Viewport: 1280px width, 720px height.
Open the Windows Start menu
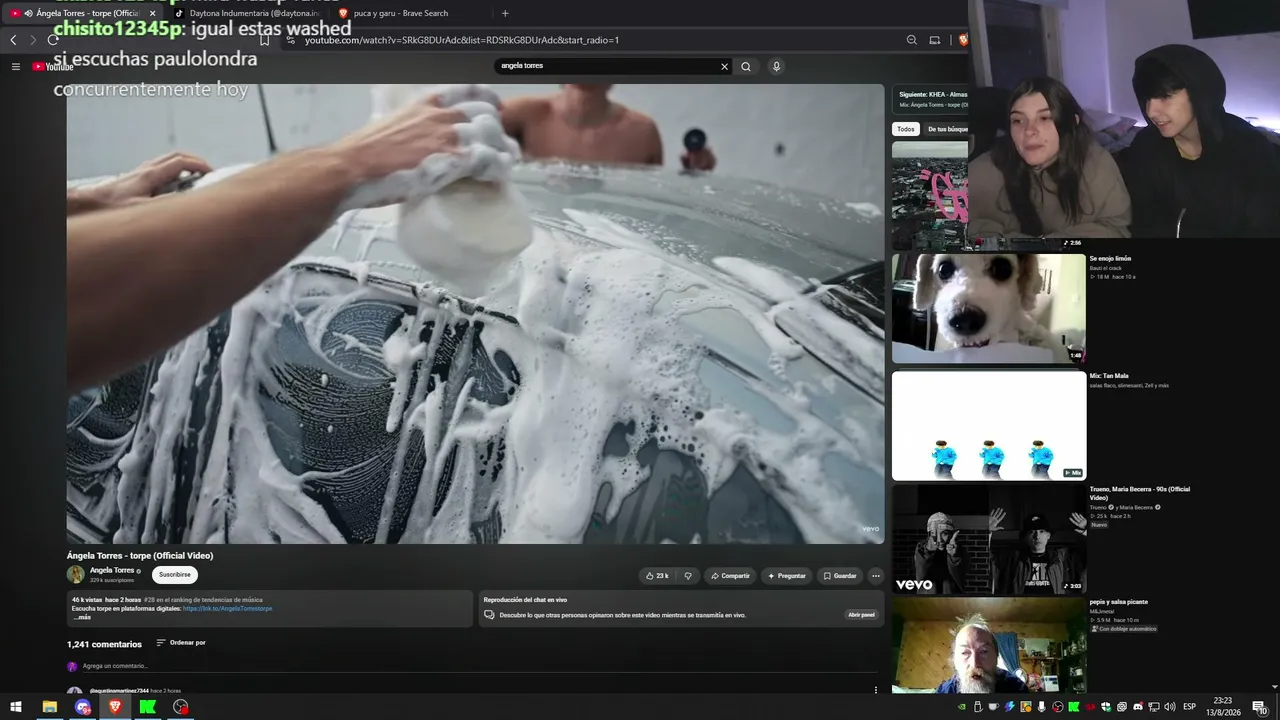pos(16,707)
